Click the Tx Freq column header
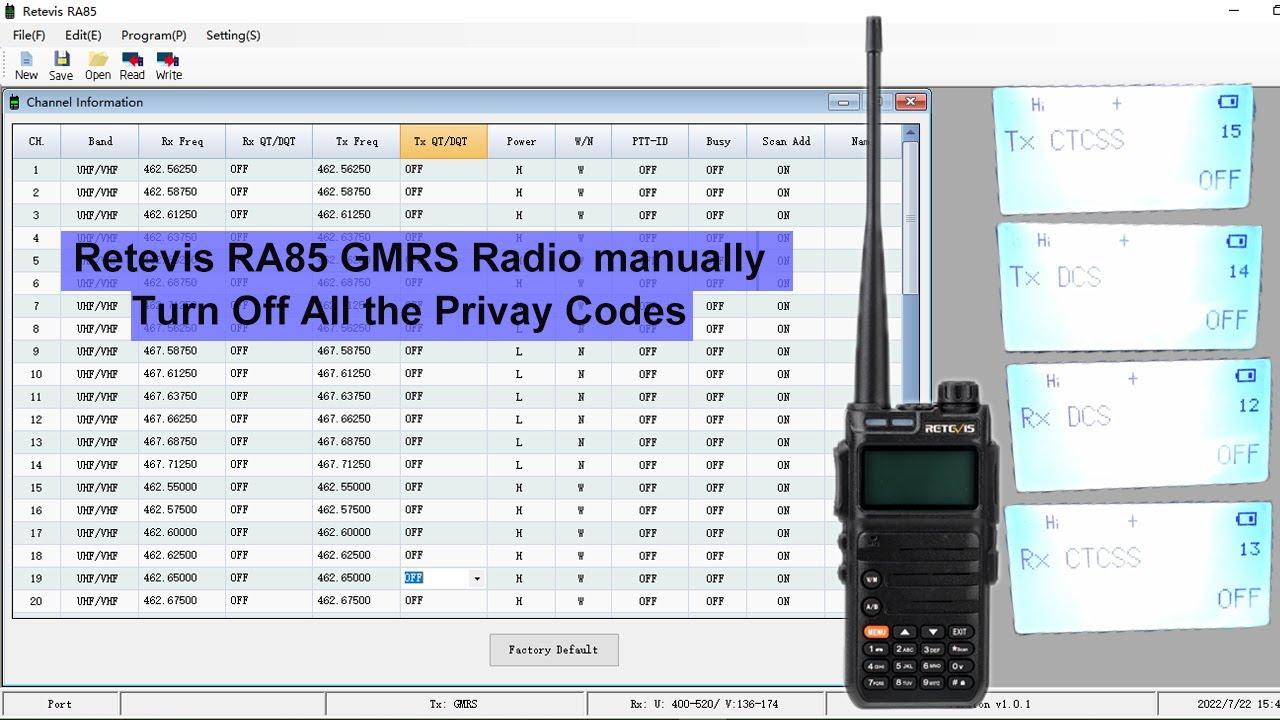1280x720 pixels. coord(356,141)
